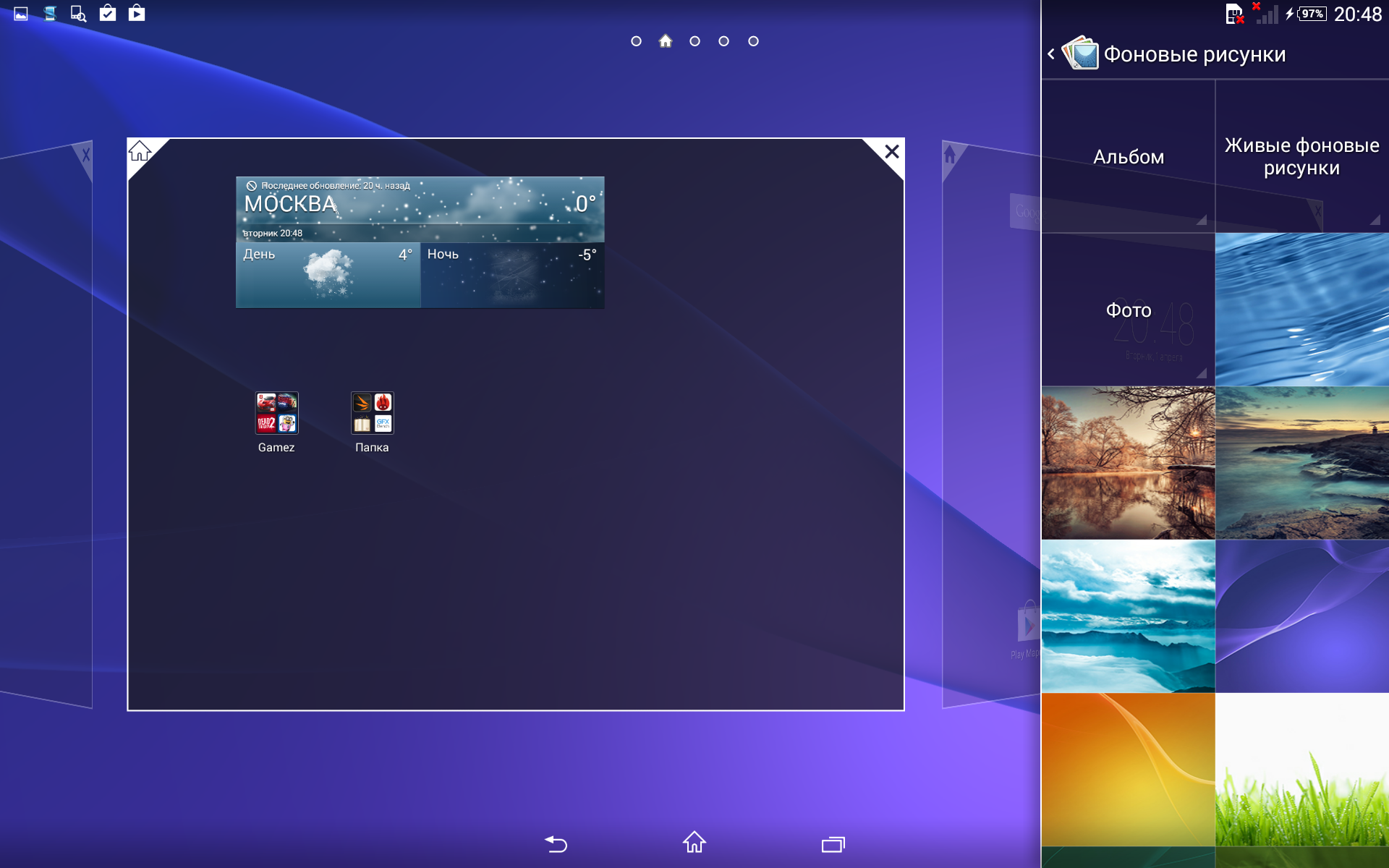This screenshot has height=868, width=1389.
Task: Go to fifth home pane indicator dot
Action: [753, 41]
